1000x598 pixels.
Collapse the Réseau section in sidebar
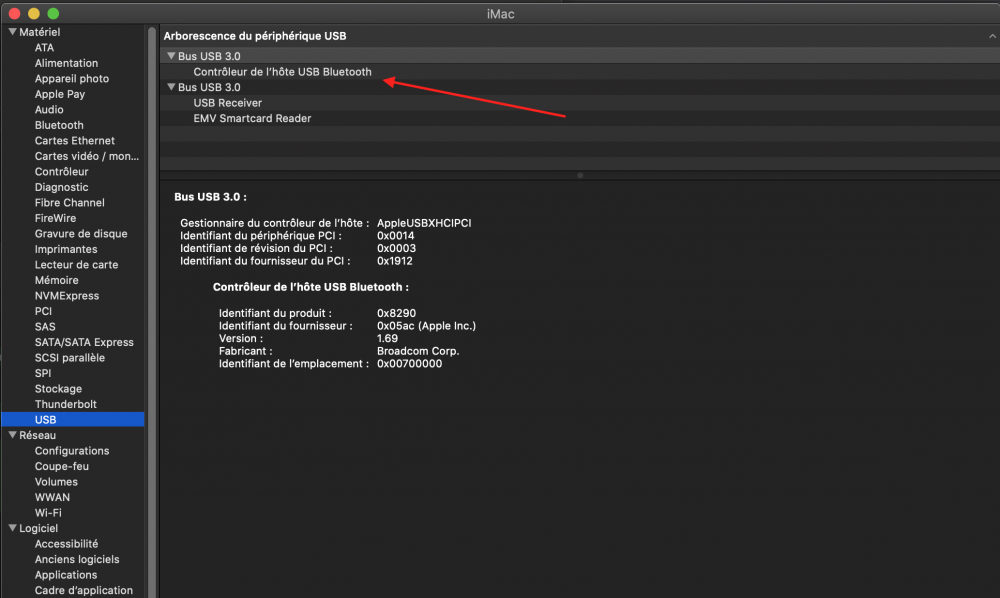(x=12, y=436)
